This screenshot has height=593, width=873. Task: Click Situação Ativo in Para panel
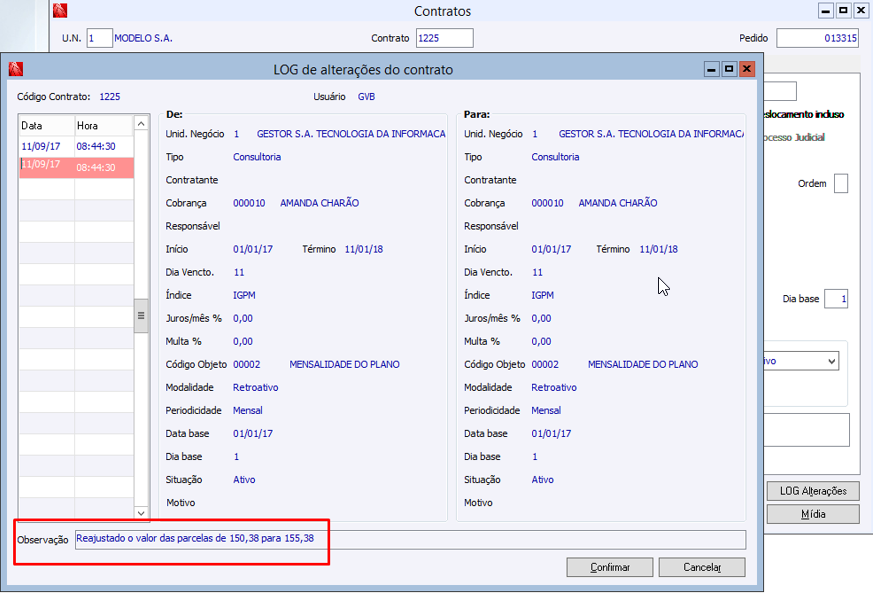pos(542,479)
